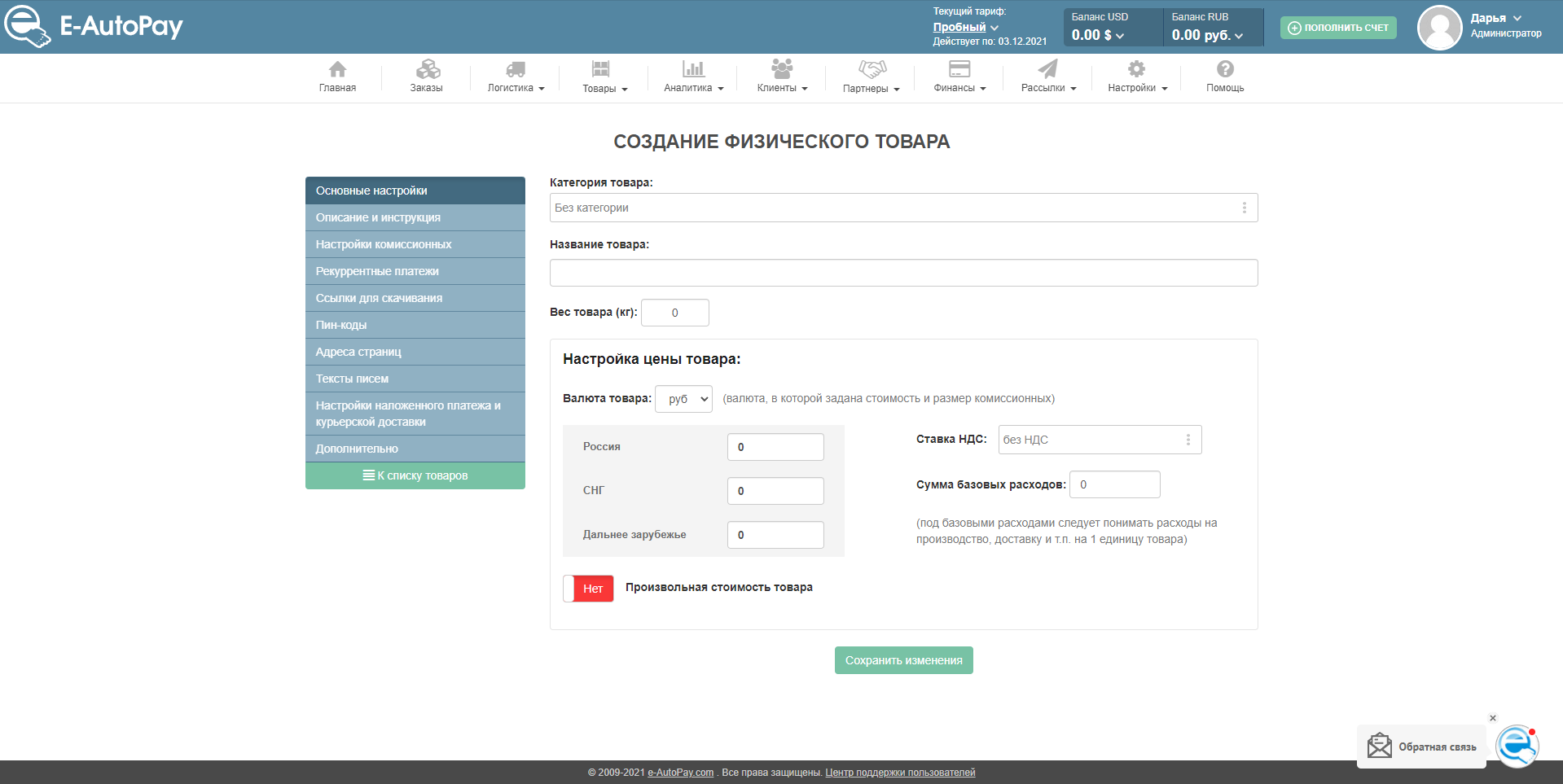Click the Название товара input field
The image size is (1563, 784).
[x=903, y=273]
